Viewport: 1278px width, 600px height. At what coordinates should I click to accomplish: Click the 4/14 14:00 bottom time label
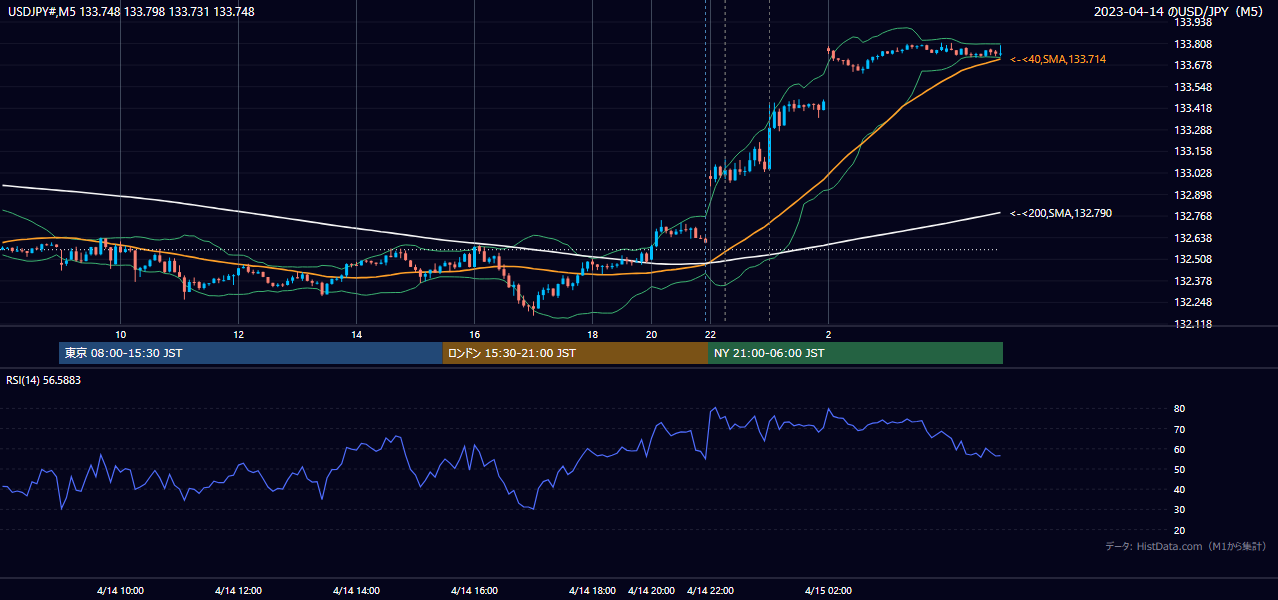point(356,590)
